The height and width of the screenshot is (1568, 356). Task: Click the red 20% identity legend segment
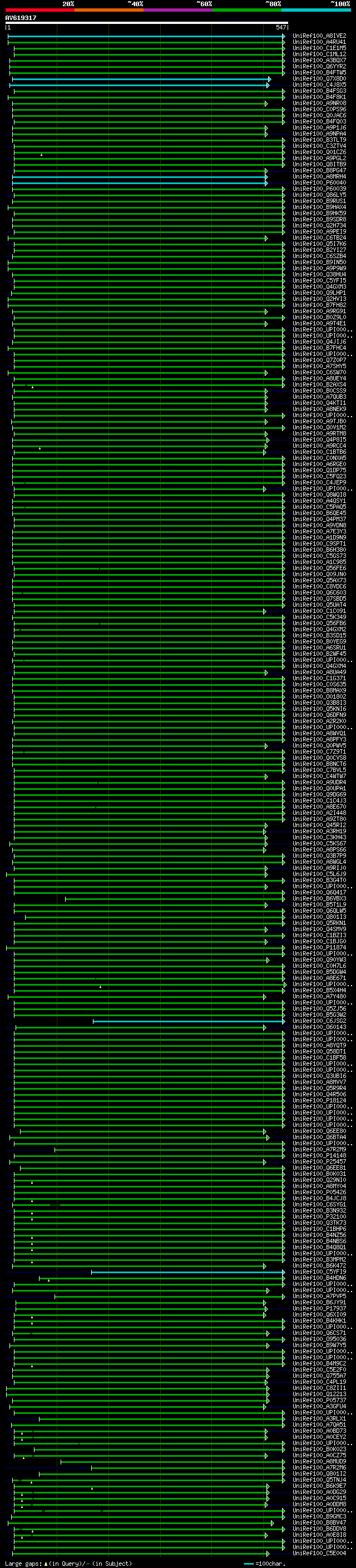click(x=39, y=10)
